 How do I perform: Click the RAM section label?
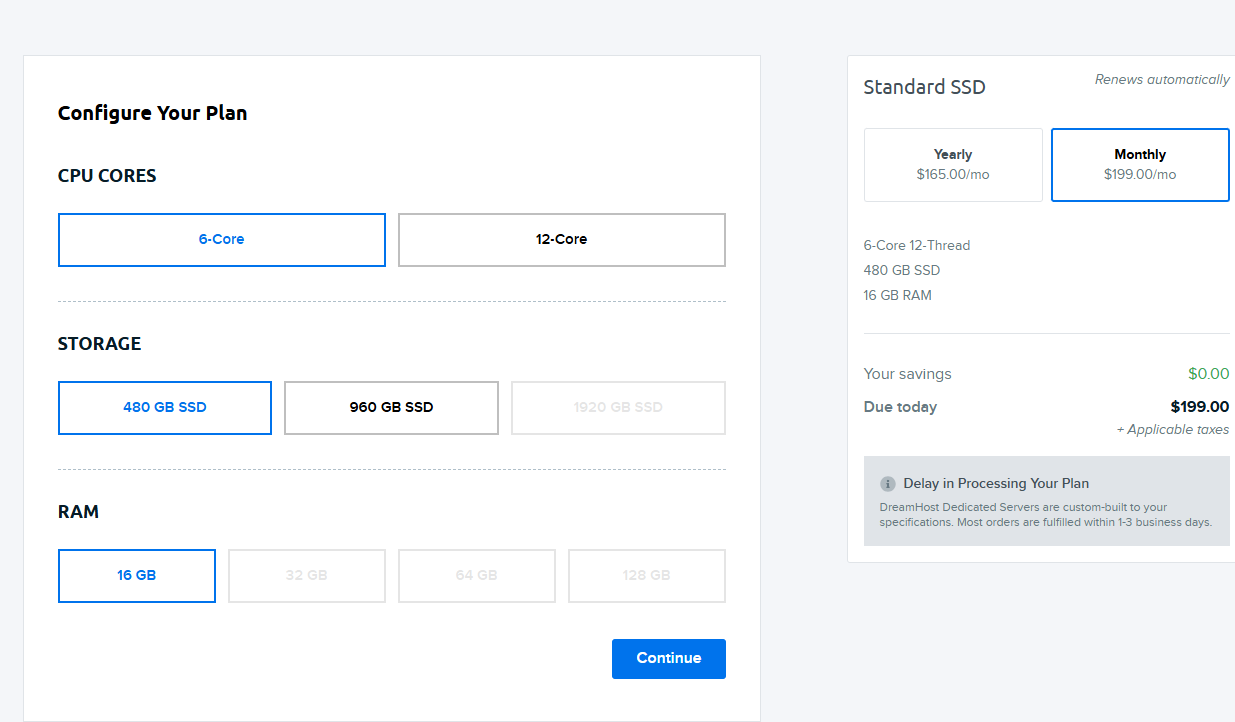(x=79, y=512)
